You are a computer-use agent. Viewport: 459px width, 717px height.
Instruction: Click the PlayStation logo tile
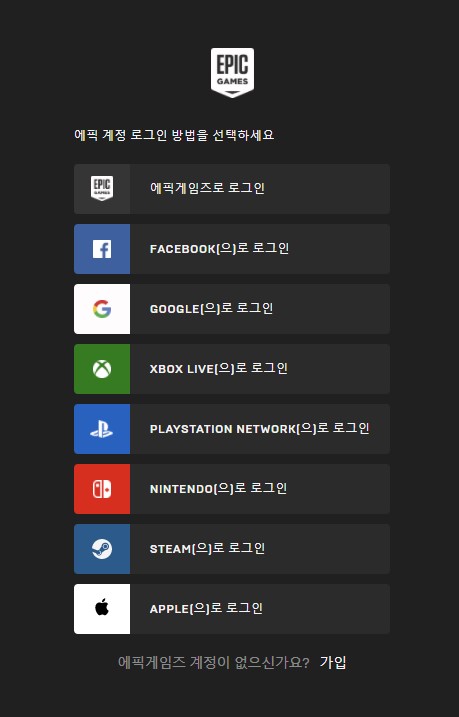(102, 429)
